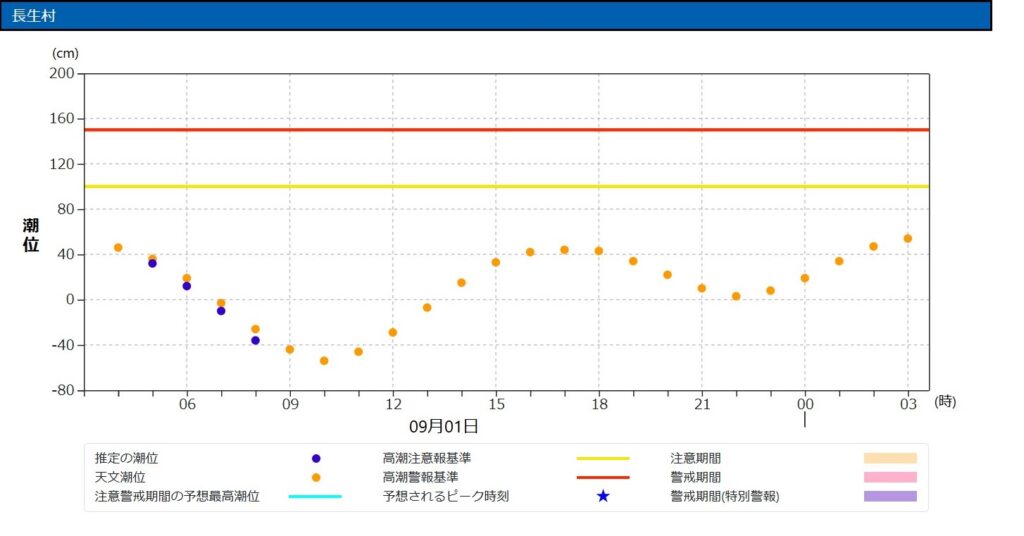Click the red 高潮警報基準 legend line
The image size is (1024, 536).
click(x=603, y=477)
